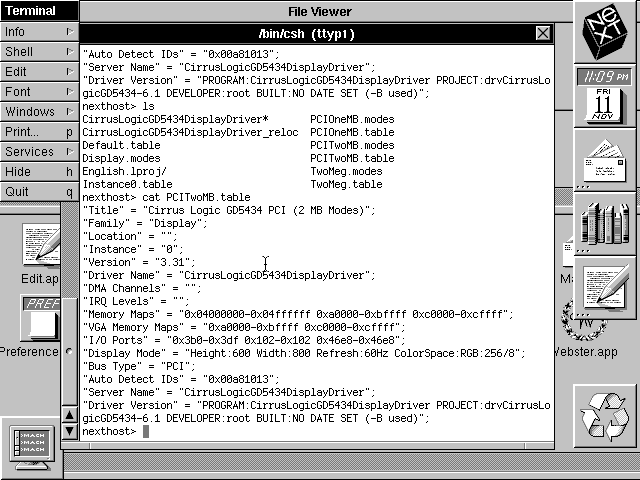Screen dimensions: 640x480
Task: Click the "I/O Ports" line text
Action: [x=244, y=340]
